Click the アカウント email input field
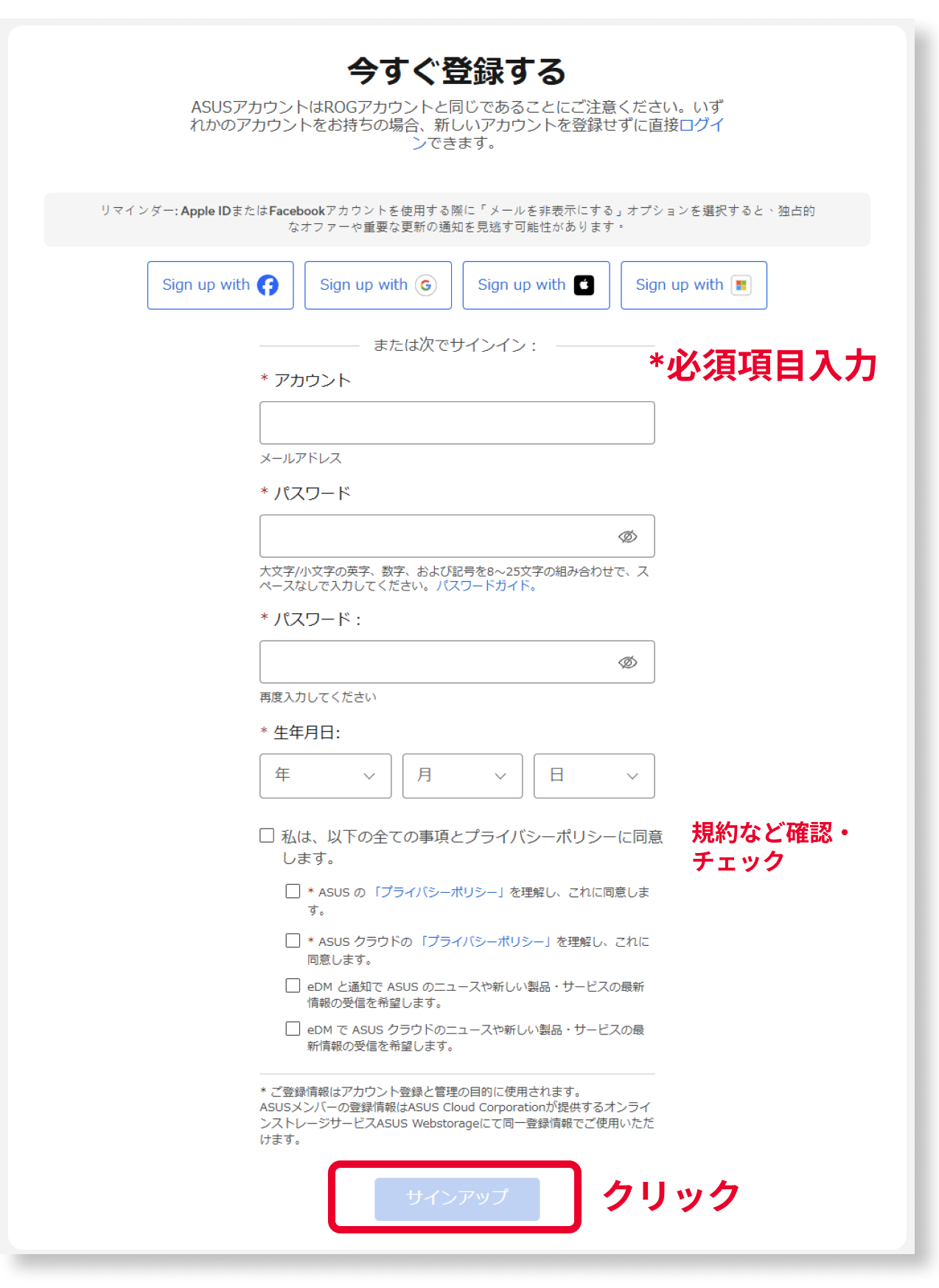This screenshot has height=1288, width=939. 457,422
